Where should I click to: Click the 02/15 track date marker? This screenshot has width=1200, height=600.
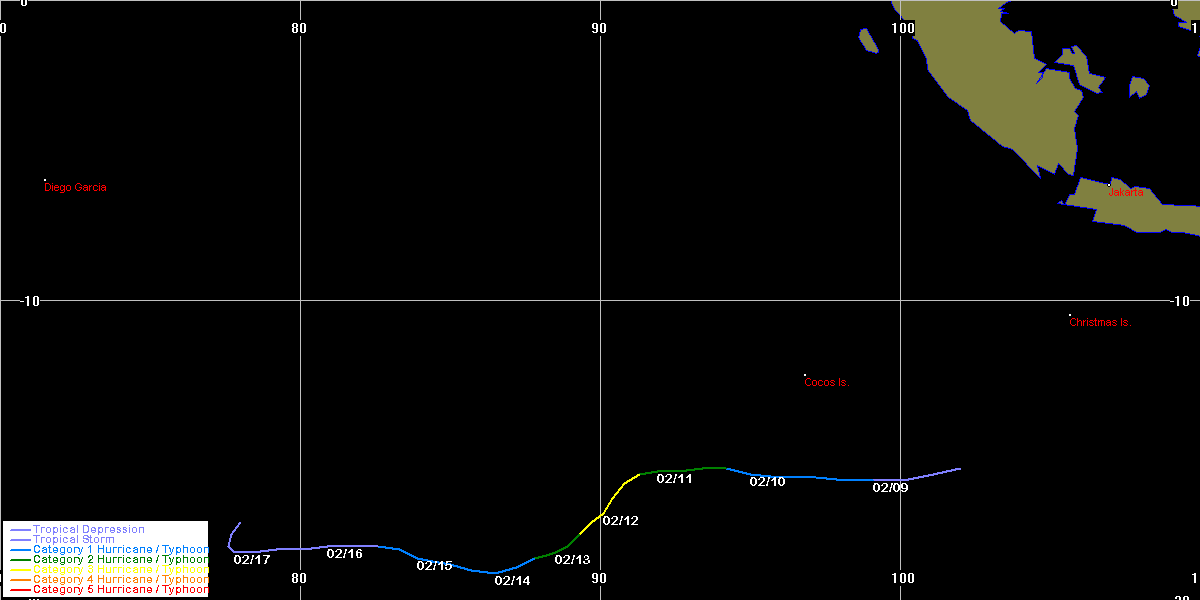434,566
